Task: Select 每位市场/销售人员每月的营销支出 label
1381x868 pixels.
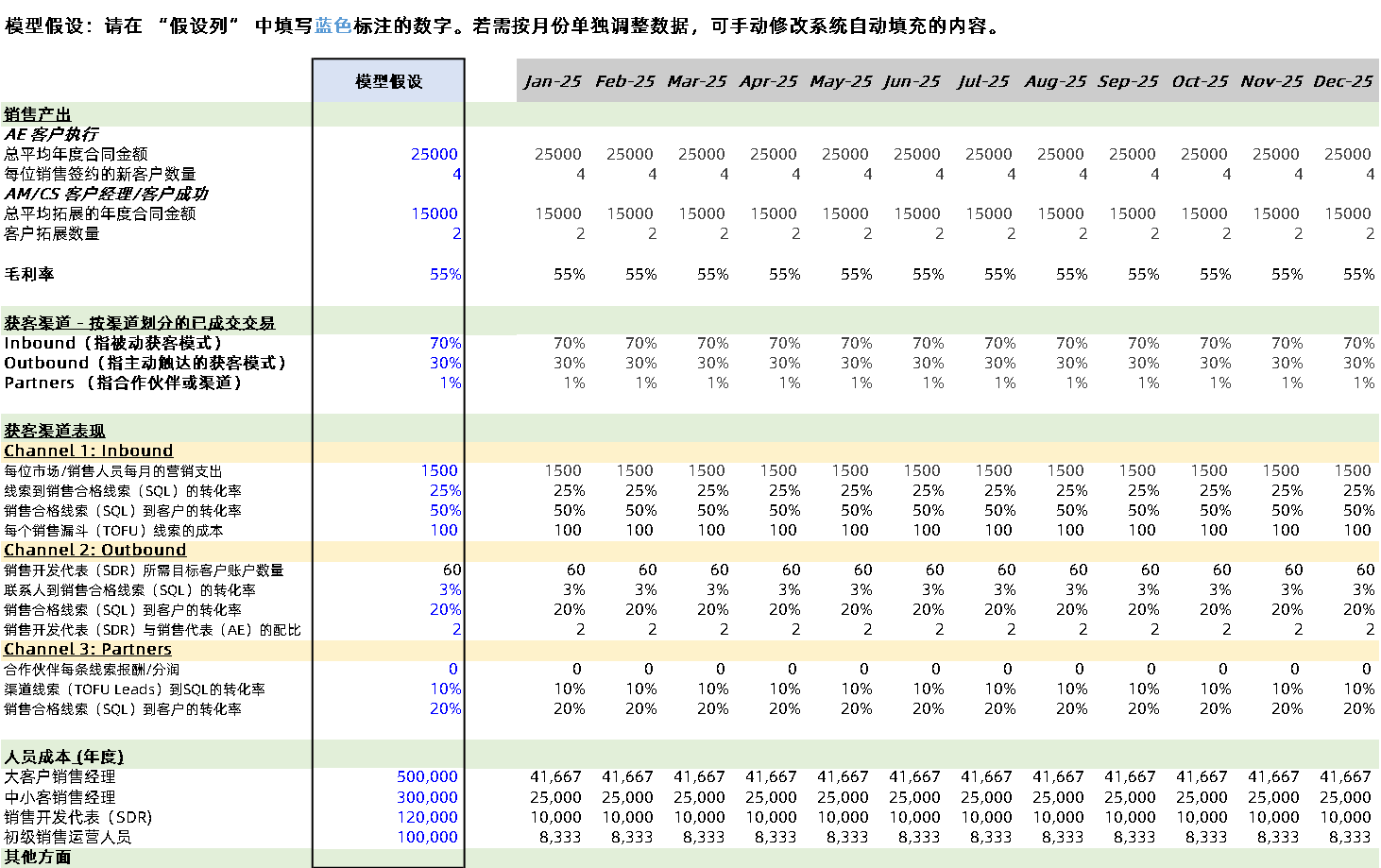Action: (113, 470)
